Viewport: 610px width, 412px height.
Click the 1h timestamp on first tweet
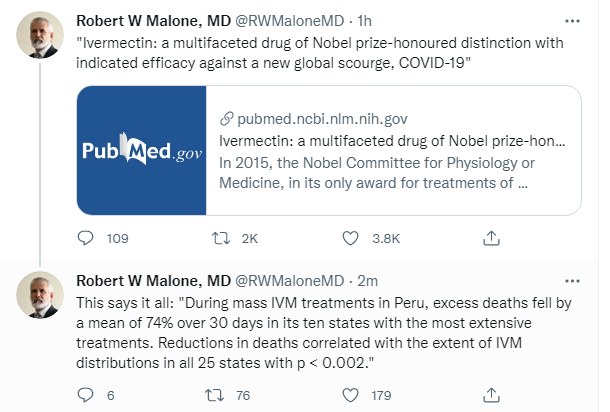pos(365,21)
